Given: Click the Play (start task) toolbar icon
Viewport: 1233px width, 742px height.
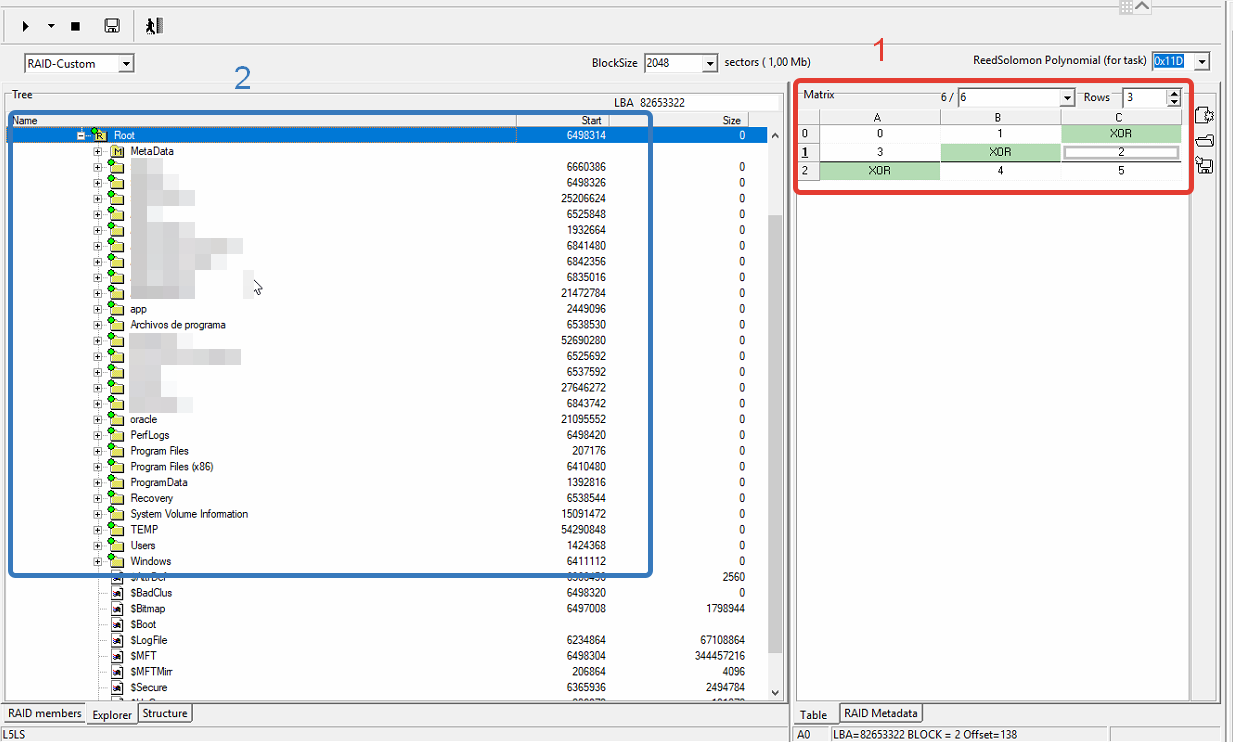Looking at the screenshot, I should pos(26,26).
